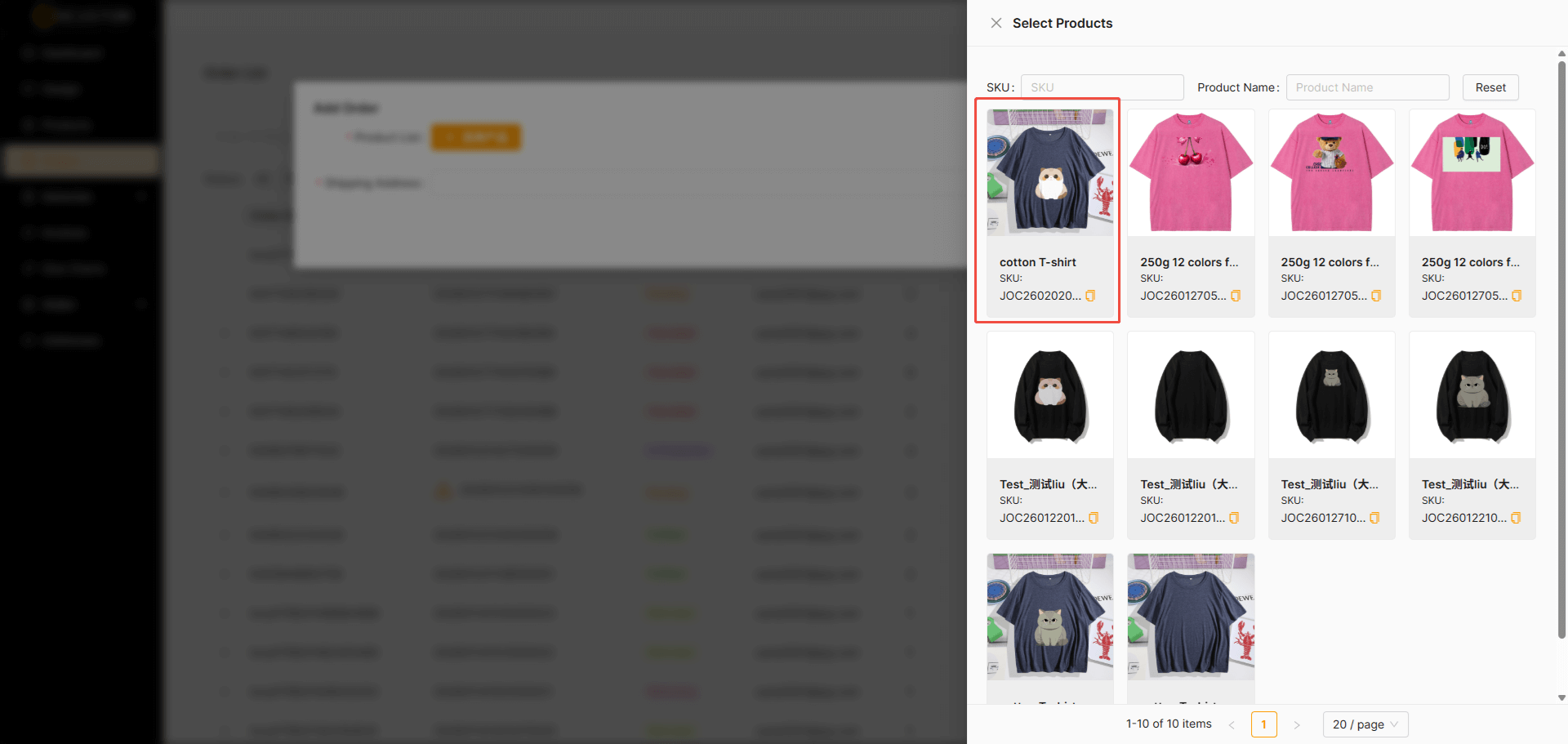Copy SKU of small gray cat sweatshirt
The width and height of the screenshot is (1568, 744).
[x=1374, y=518]
